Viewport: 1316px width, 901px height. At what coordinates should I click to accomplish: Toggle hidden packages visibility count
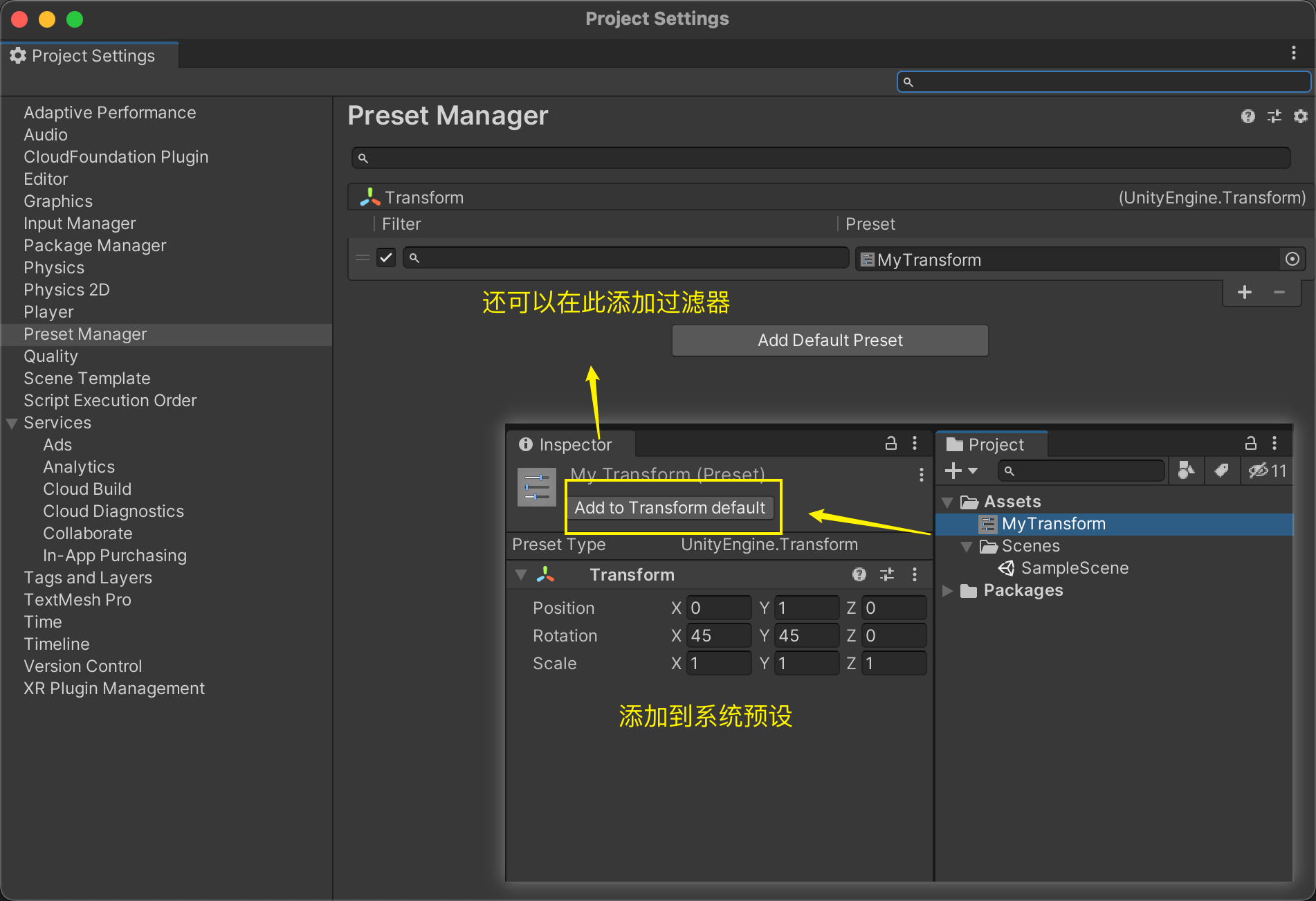(x=1266, y=471)
